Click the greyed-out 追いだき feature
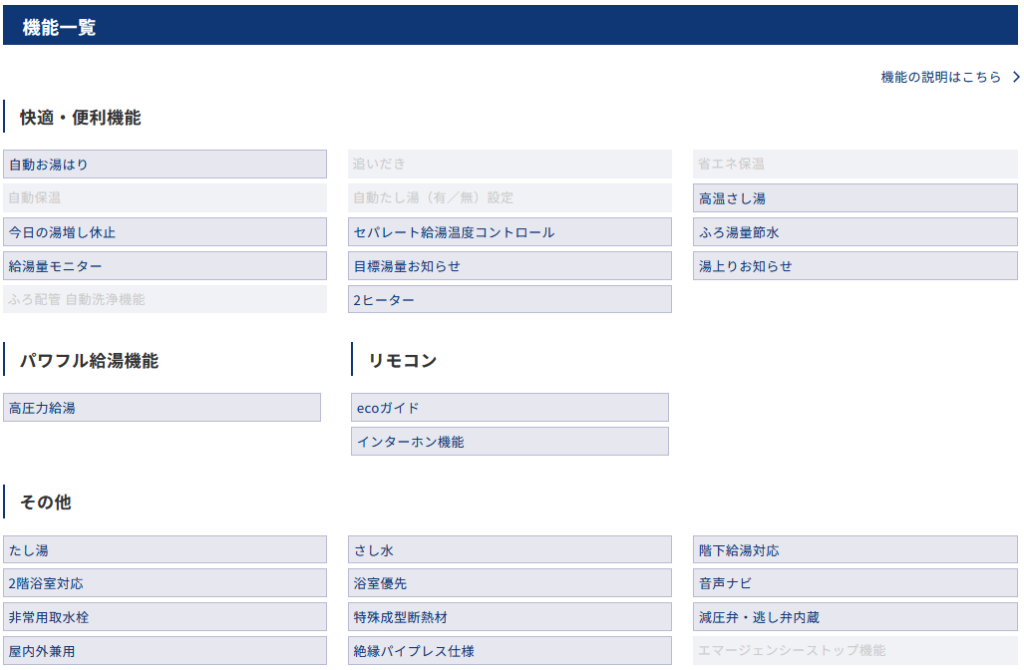This screenshot has height=670, width=1024. (x=510, y=164)
